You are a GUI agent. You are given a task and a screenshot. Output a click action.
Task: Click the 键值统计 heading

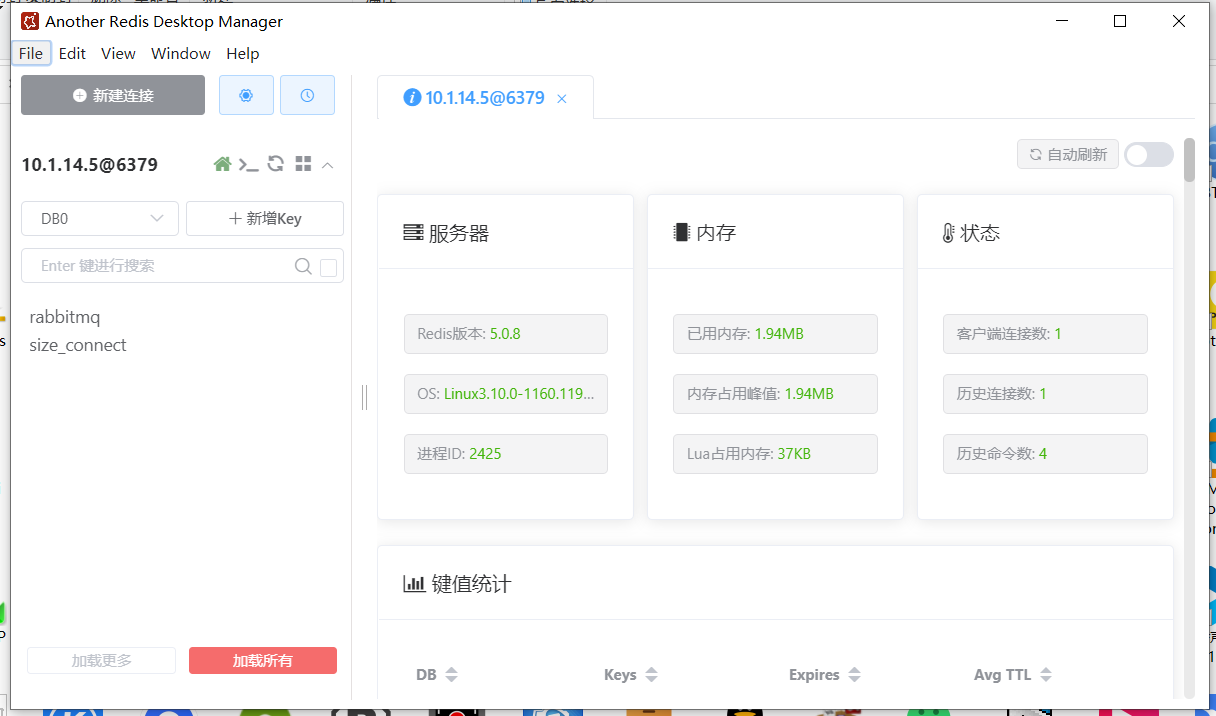[x=457, y=584]
